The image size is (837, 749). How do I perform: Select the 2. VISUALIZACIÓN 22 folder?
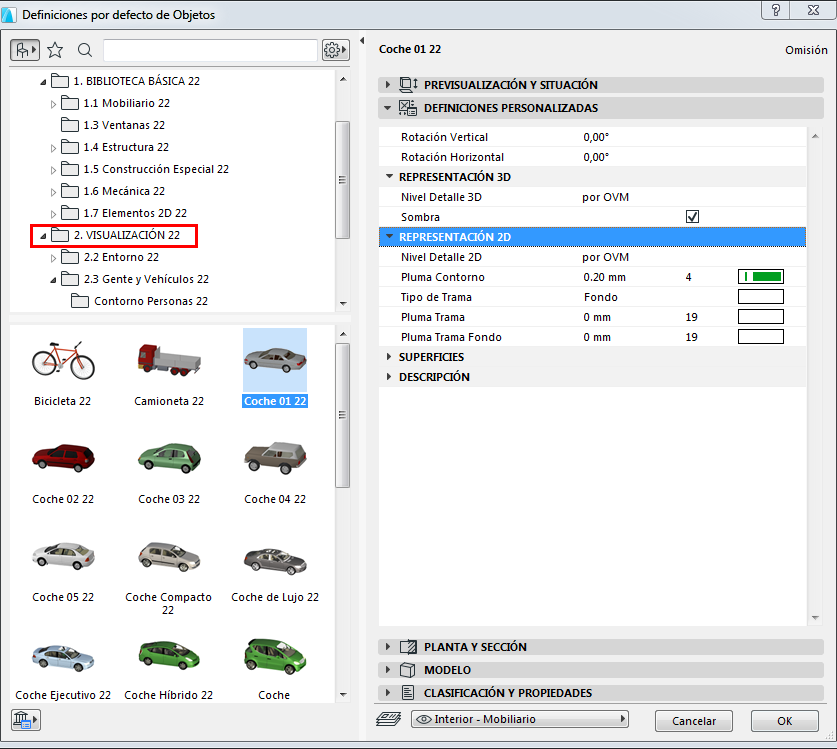tap(126, 235)
